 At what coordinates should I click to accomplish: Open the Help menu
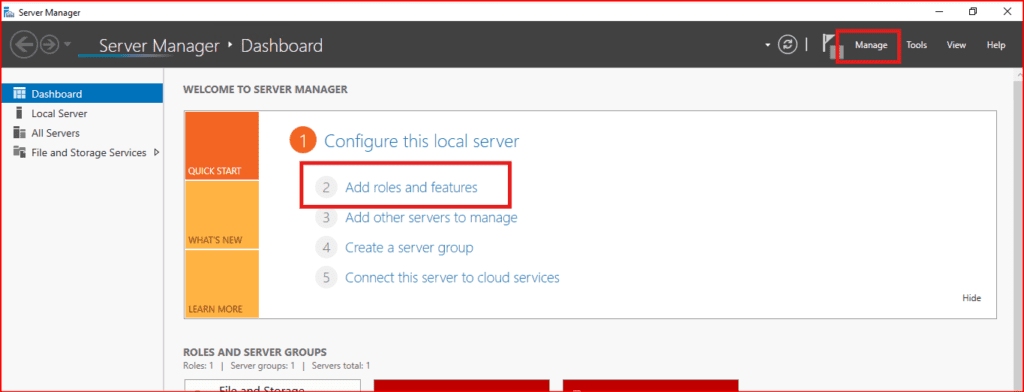tap(996, 45)
